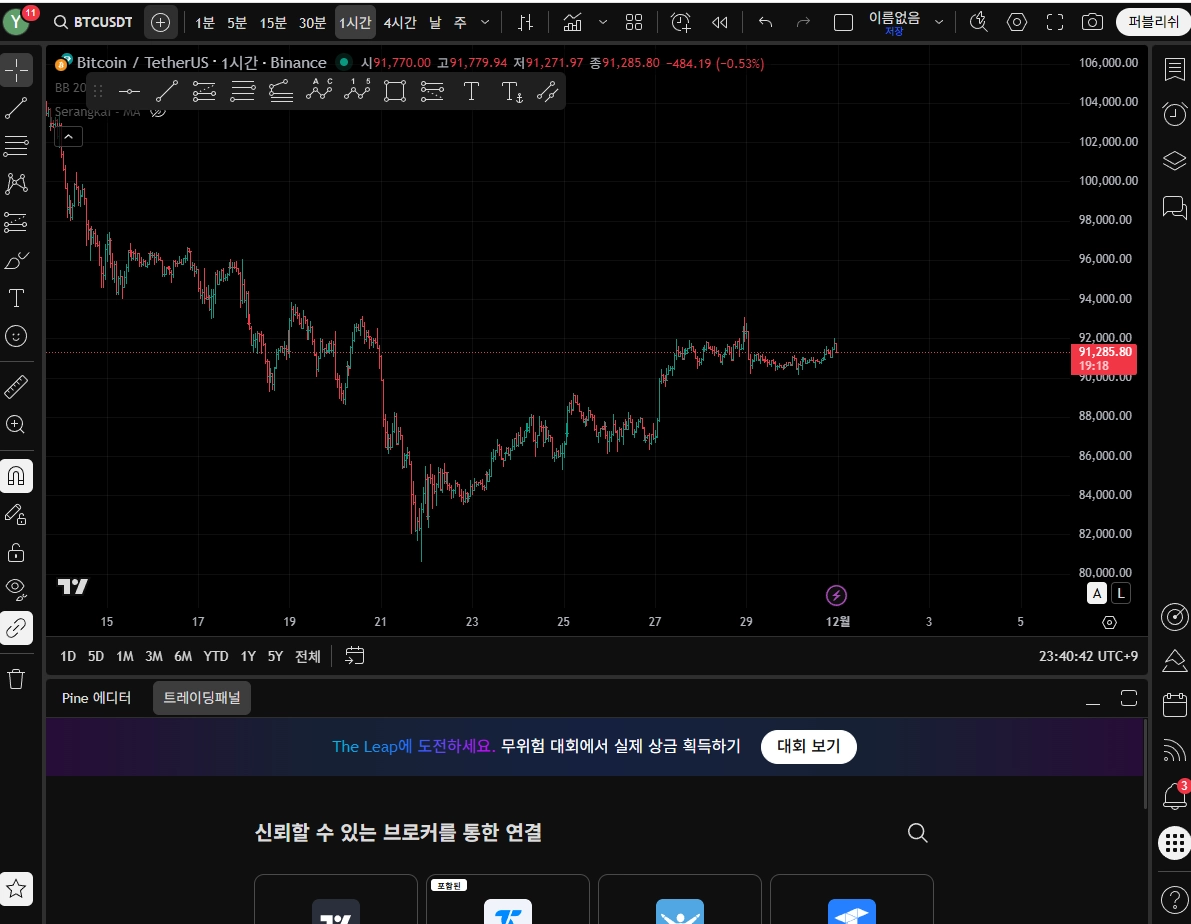
Task: Open the quick search icon
Action: (978, 23)
